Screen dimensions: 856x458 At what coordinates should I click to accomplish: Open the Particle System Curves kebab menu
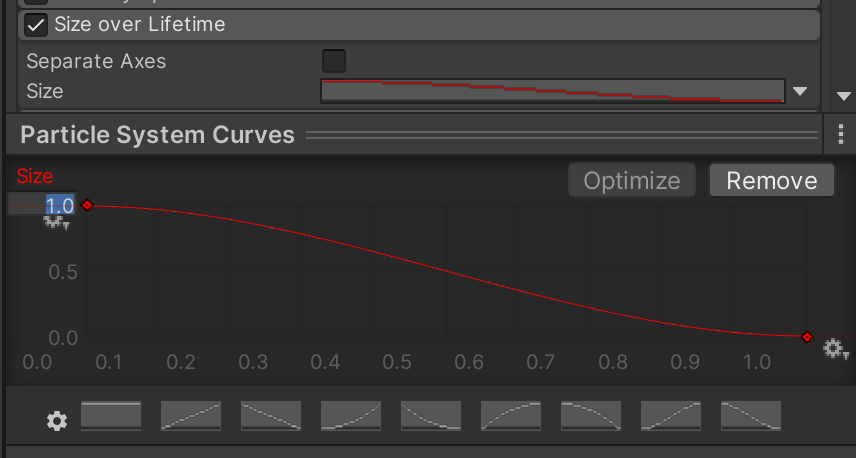(839, 134)
